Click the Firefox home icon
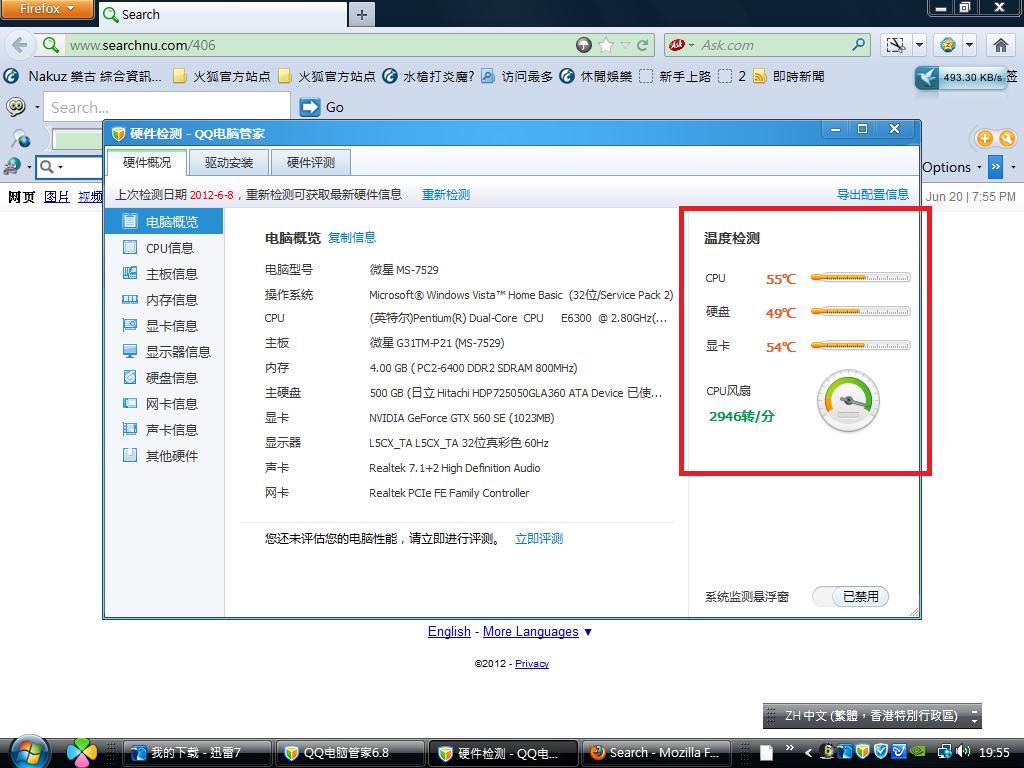 coord(1000,45)
